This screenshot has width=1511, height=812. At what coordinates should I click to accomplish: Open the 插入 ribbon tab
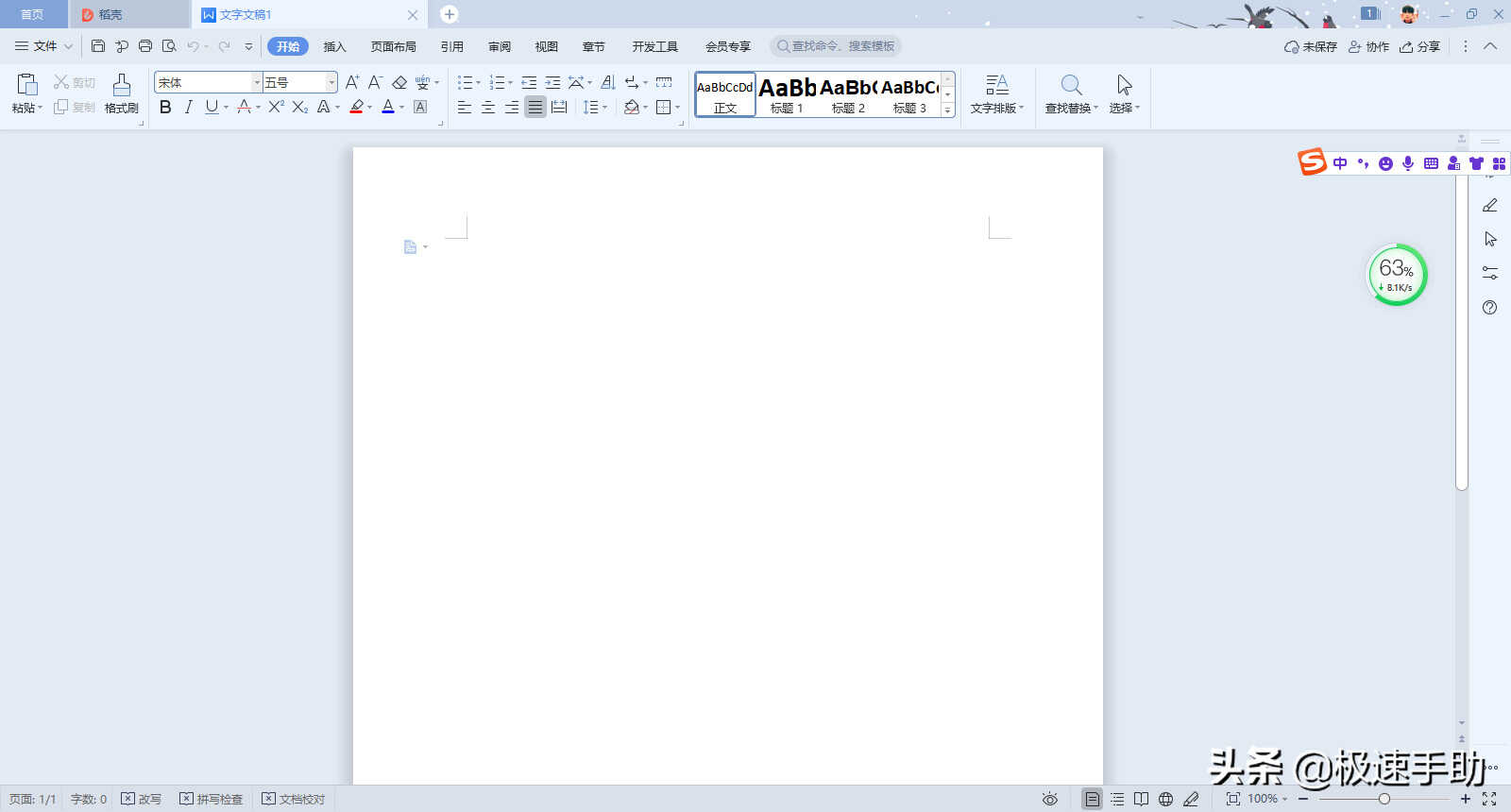click(335, 46)
